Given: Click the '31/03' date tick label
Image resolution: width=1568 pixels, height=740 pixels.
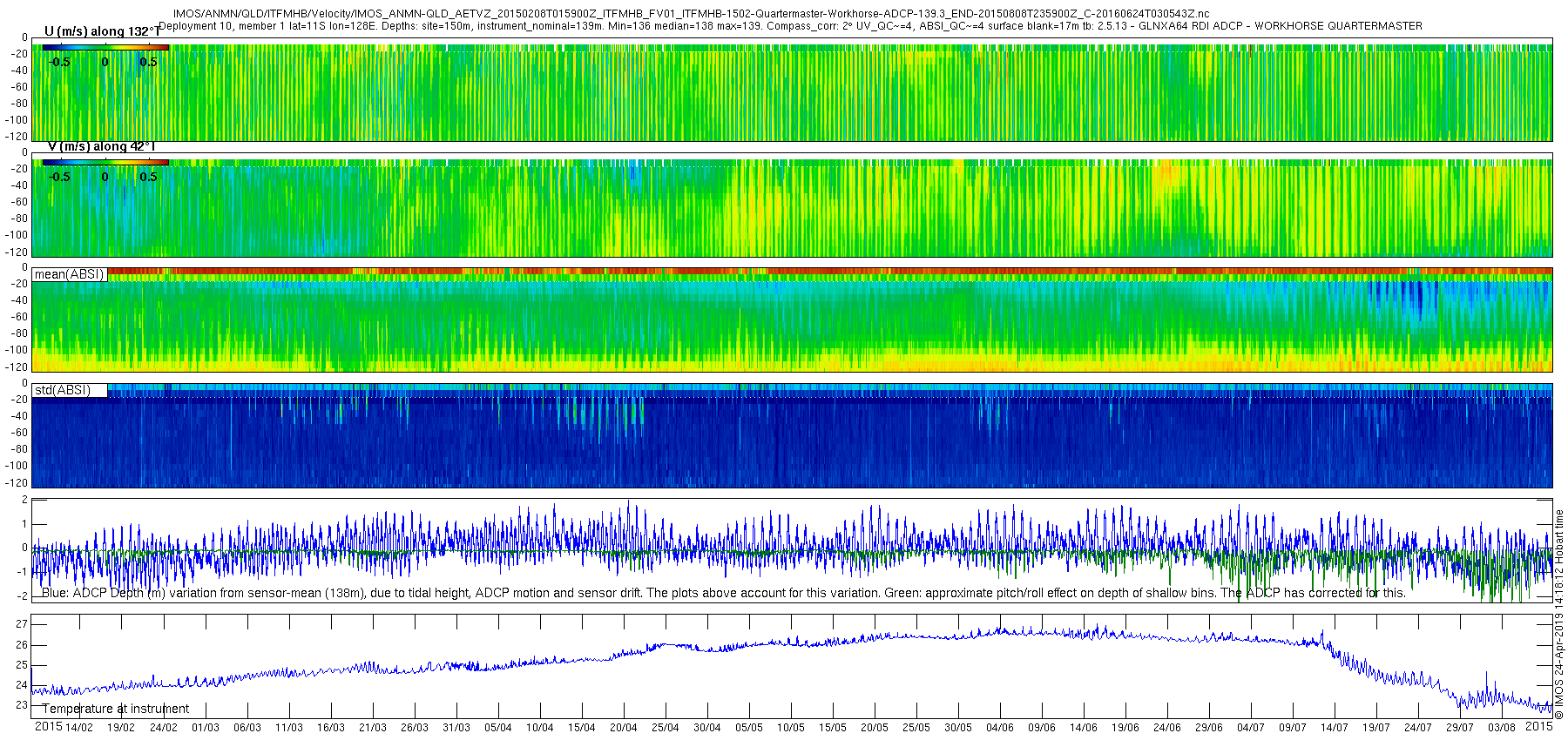Looking at the screenshot, I should [456, 728].
